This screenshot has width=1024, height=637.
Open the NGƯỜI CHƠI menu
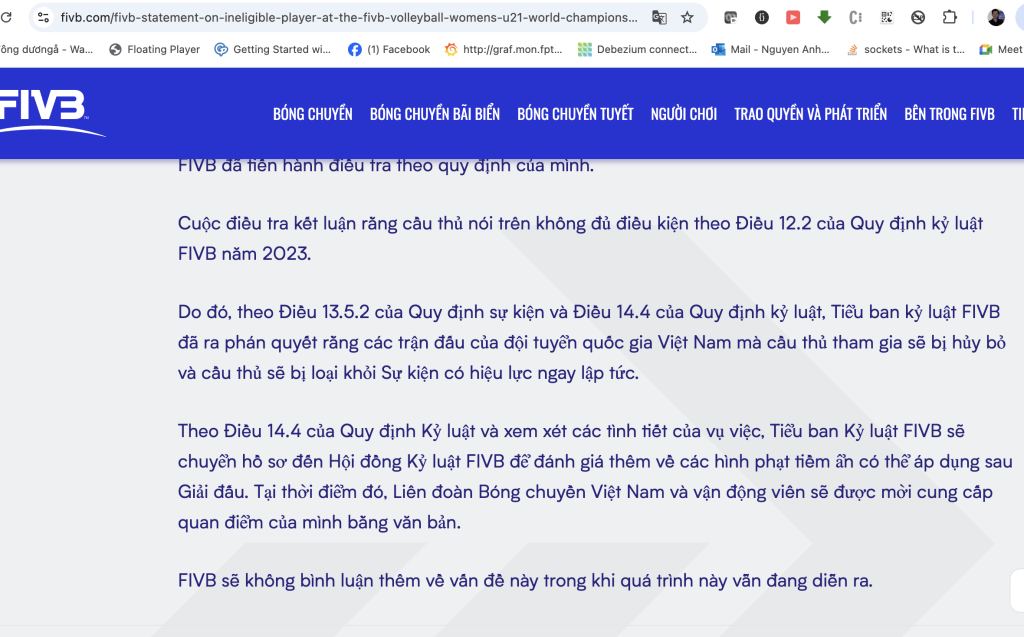(x=684, y=114)
